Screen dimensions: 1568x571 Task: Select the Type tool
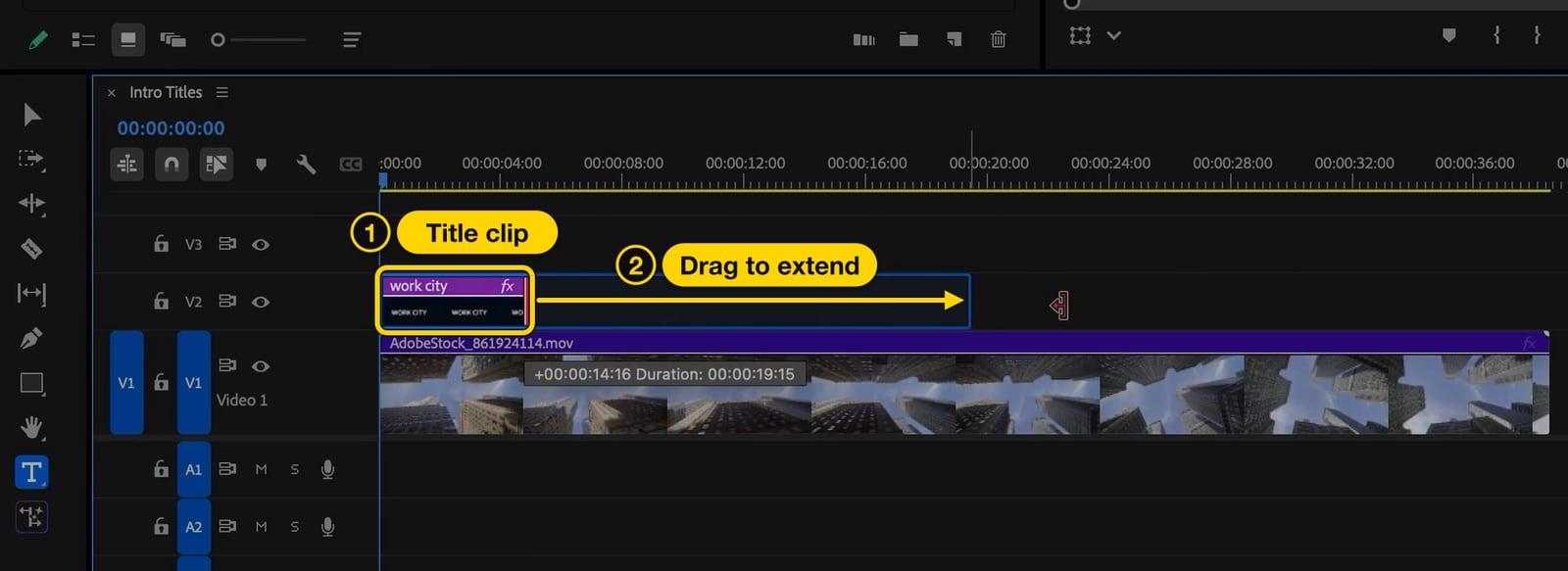tap(31, 472)
